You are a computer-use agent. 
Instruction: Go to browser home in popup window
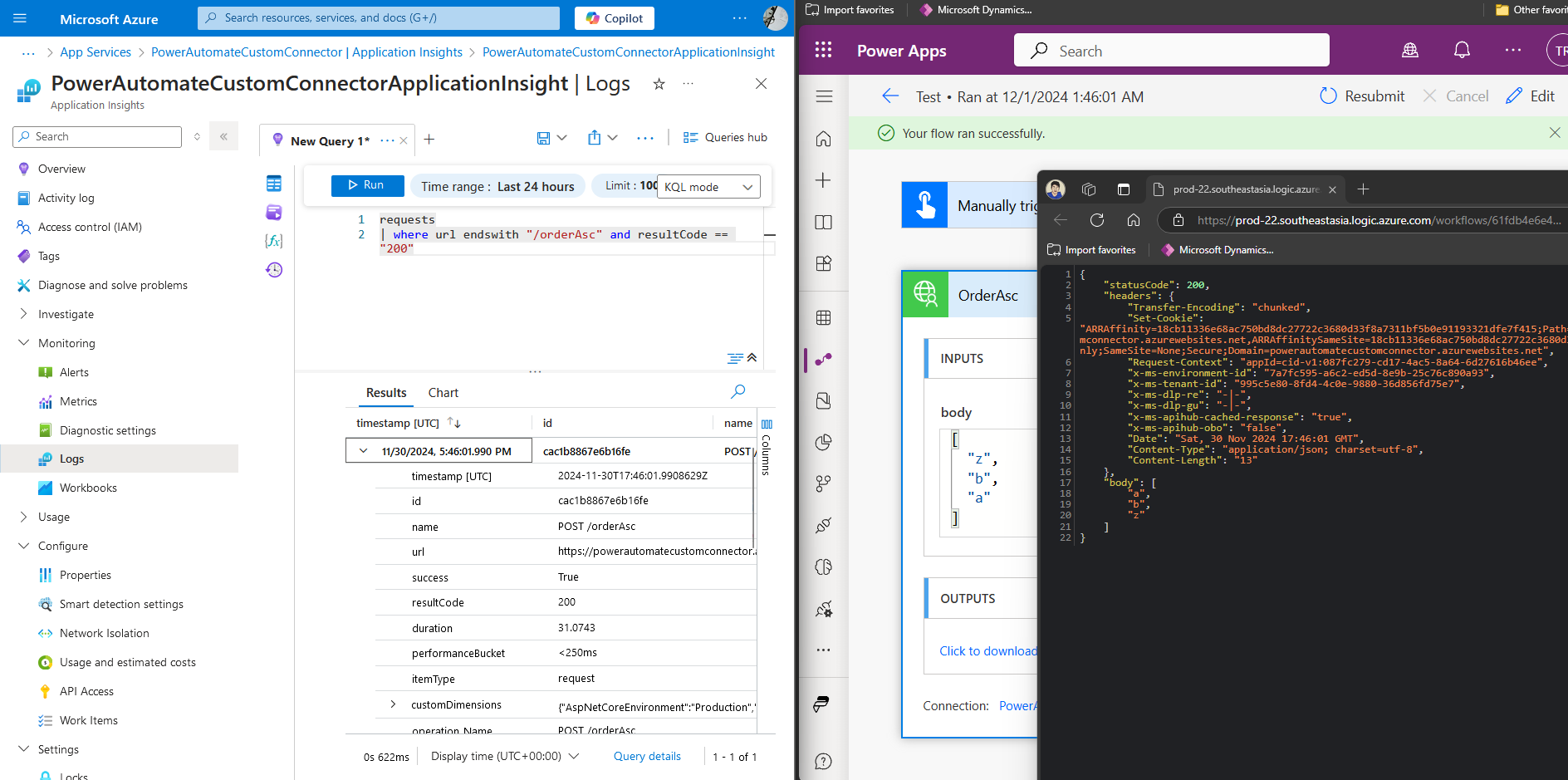tap(1134, 220)
